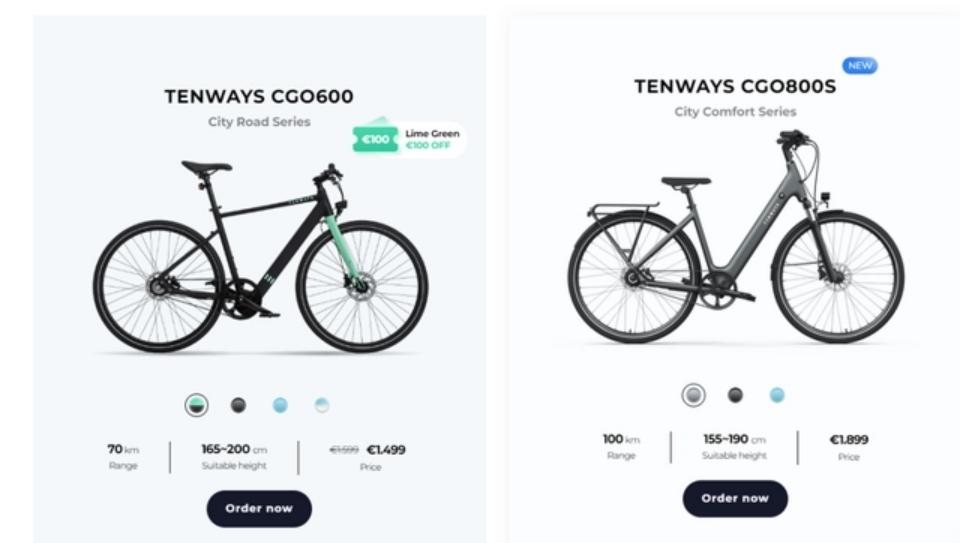Click the Lime Green €100 OFF label
This screenshot has width=960, height=543.
pos(432,139)
